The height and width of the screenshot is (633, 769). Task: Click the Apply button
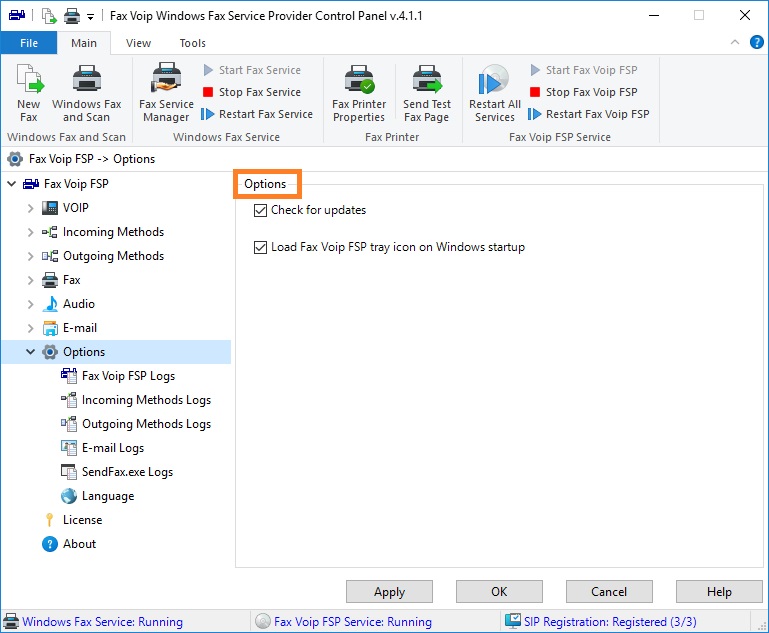click(x=389, y=592)
